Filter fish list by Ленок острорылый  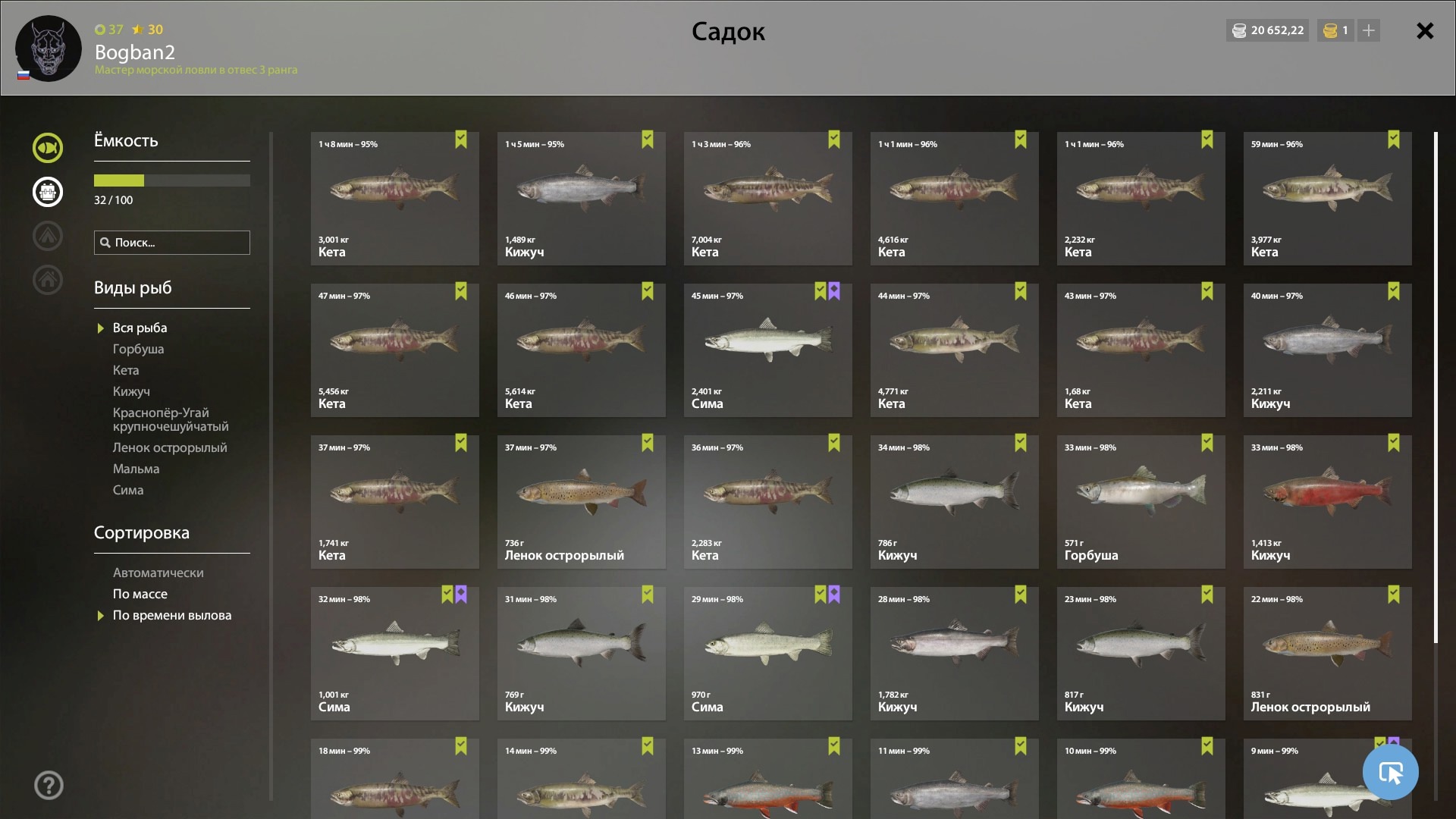170,447
